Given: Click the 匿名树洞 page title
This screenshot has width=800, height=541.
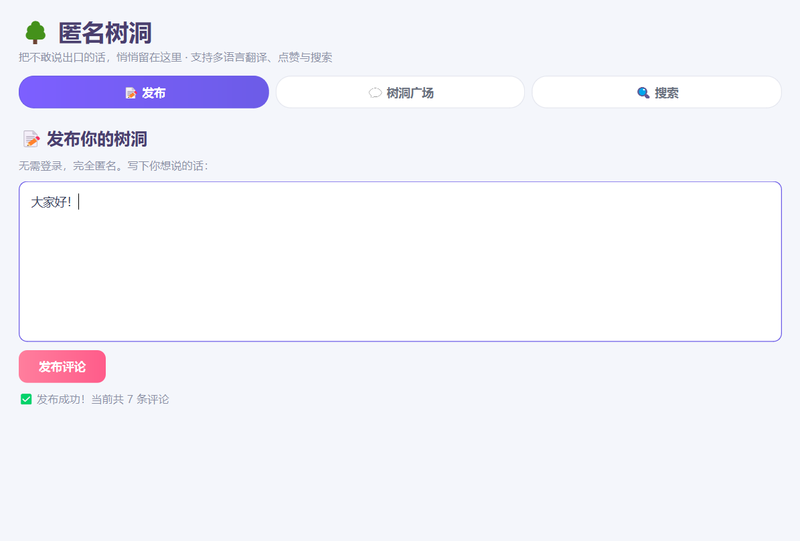Looking at the screenshot, I should click(105, 33).
